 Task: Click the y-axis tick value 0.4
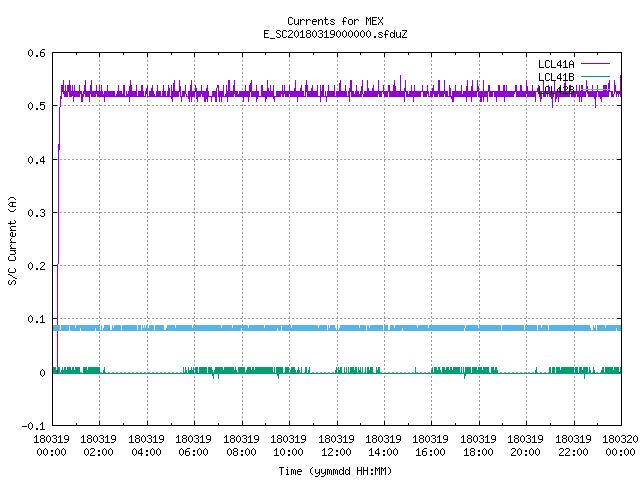coord(36,160)
